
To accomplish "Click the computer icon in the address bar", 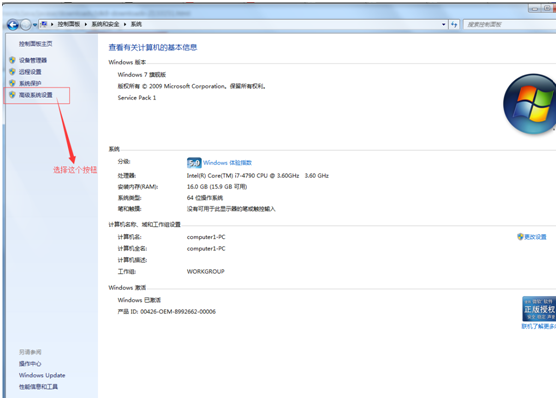I will (44, 24).
